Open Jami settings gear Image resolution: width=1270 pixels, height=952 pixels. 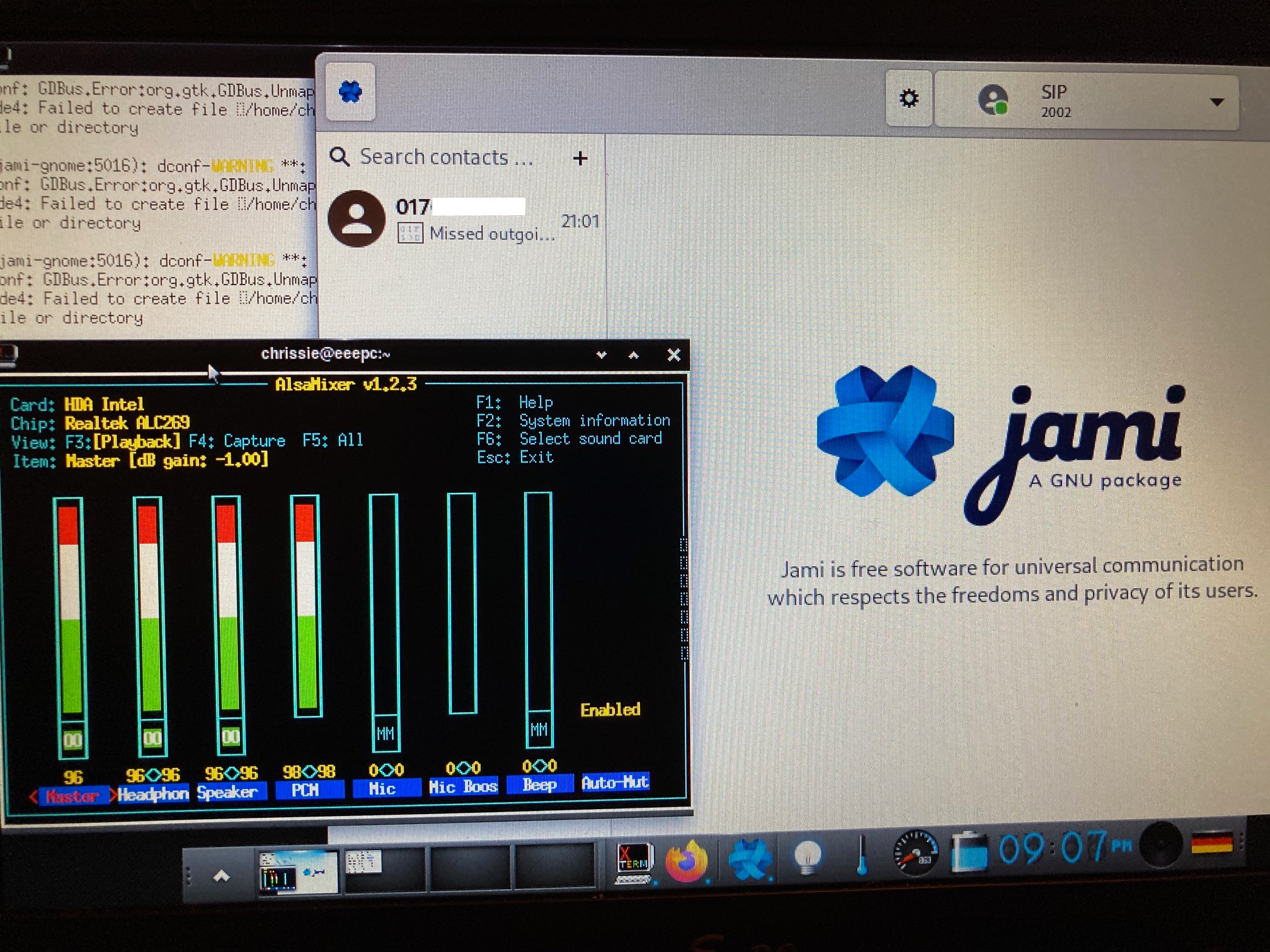pos(908,98)
